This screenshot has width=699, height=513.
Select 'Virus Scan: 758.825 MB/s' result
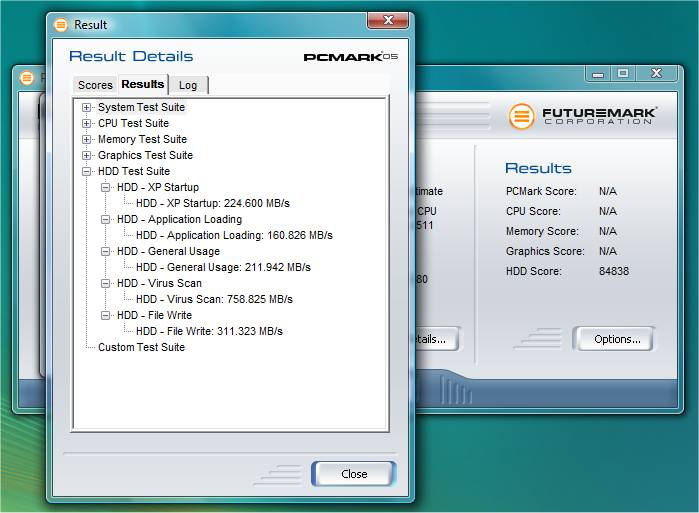pos(214,300)
